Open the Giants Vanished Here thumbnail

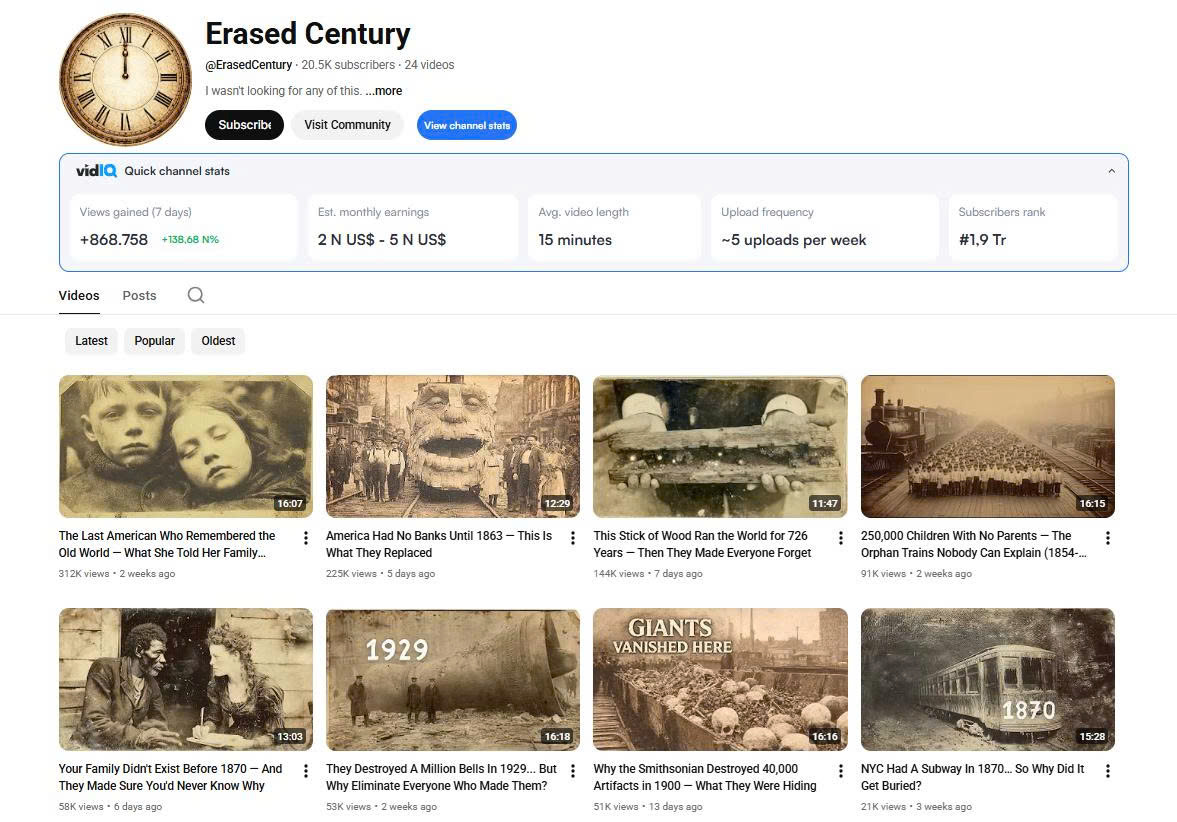[720, 679]
